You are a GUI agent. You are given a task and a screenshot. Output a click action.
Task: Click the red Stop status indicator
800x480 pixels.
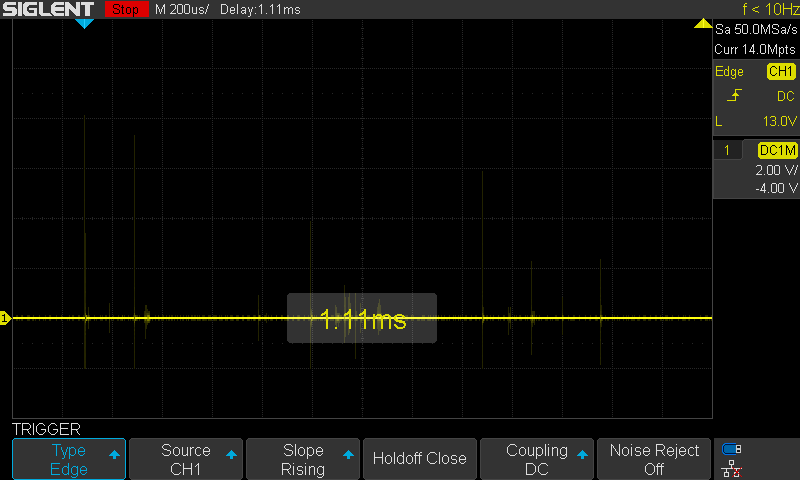(126, 9)
